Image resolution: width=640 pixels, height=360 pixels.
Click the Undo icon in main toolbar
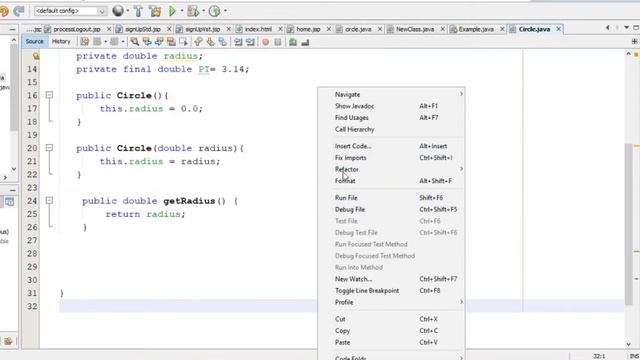click(x=4, y=11)
